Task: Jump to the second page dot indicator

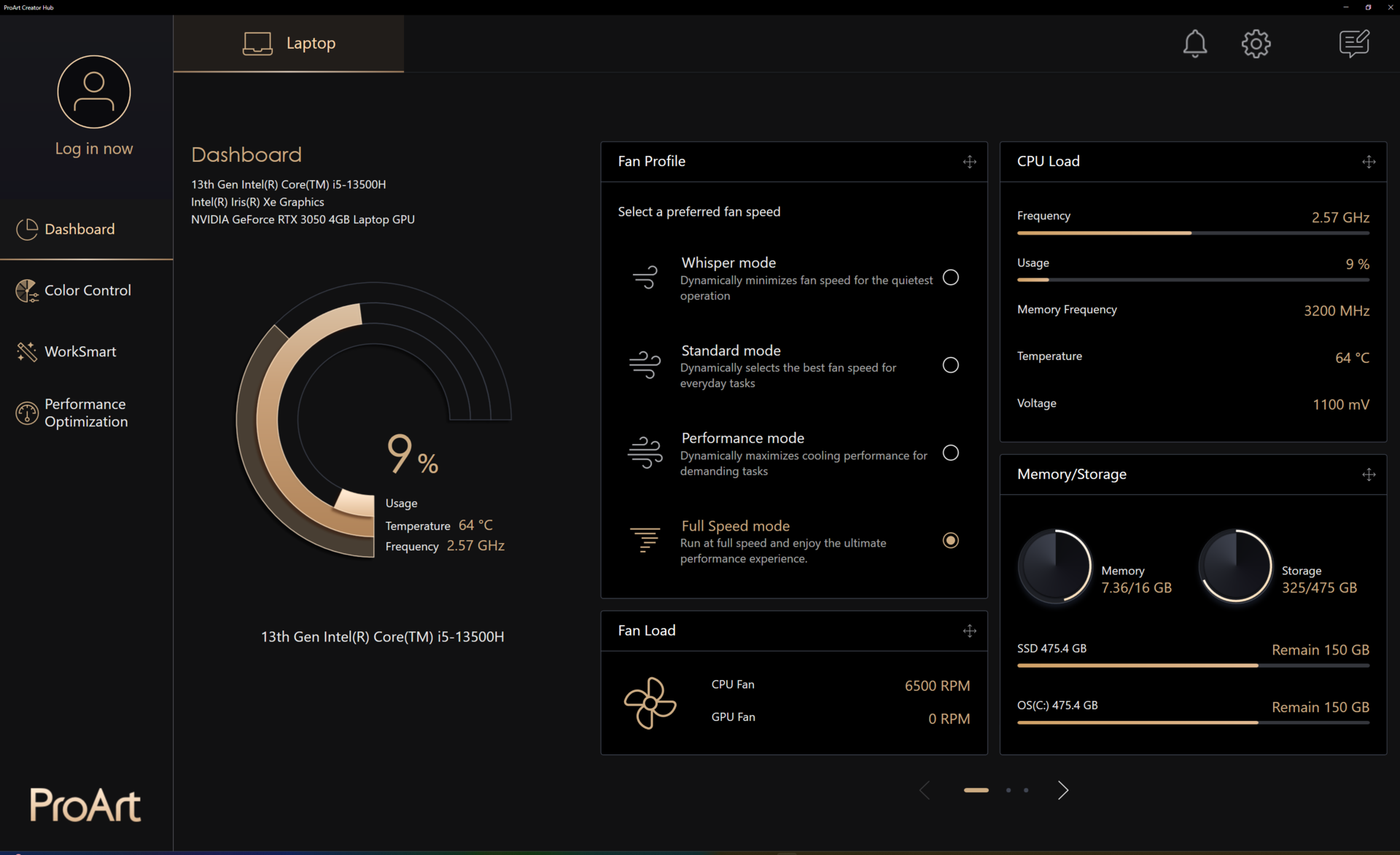Action: point(1008,790)
